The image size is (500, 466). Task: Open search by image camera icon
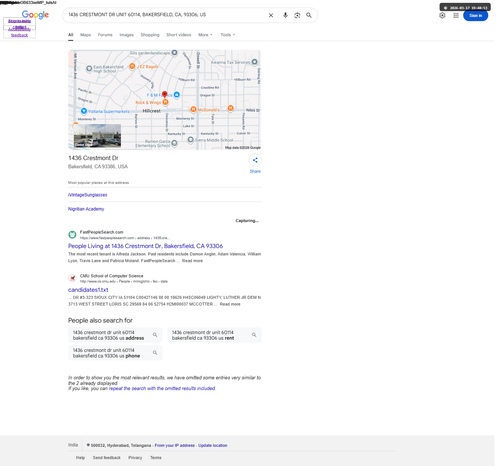297,15
